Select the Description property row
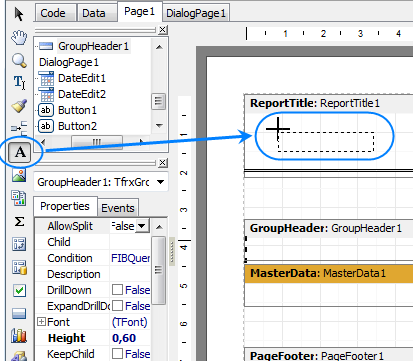The width and height of the screenshot is (413, 361). [x=93, y=274]
